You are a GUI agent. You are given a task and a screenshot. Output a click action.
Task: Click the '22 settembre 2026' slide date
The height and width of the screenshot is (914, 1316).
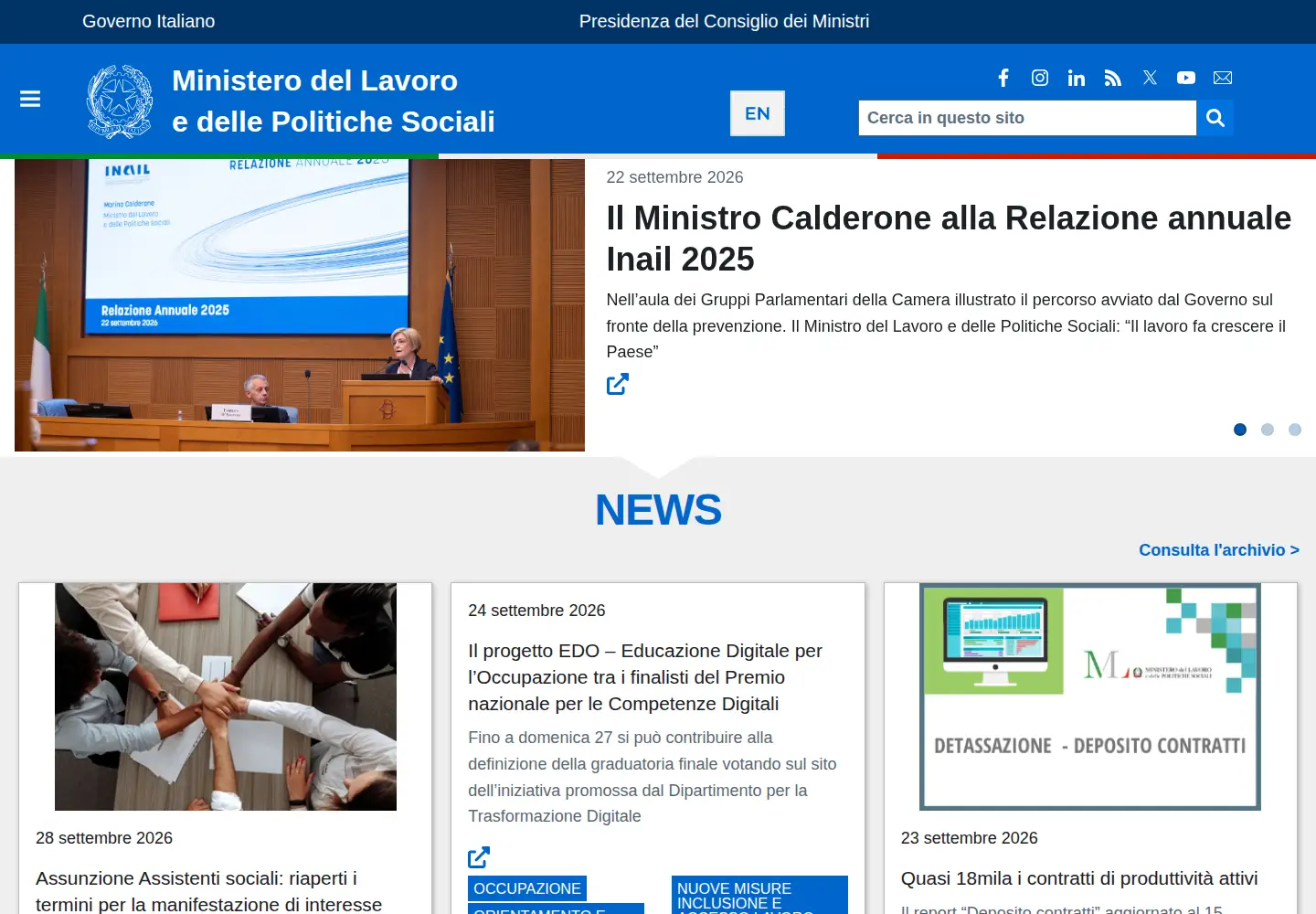[674, 177]
